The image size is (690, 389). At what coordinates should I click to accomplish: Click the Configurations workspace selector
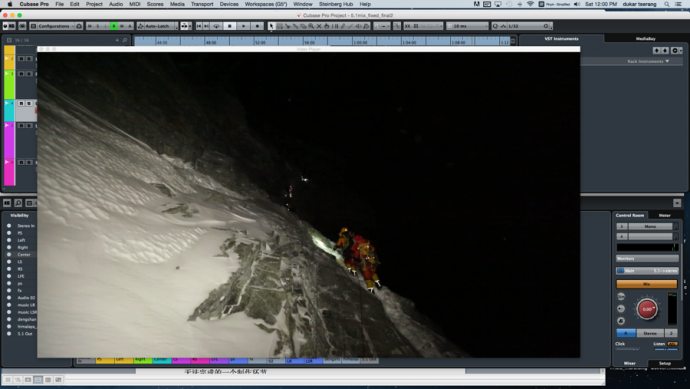53,26
